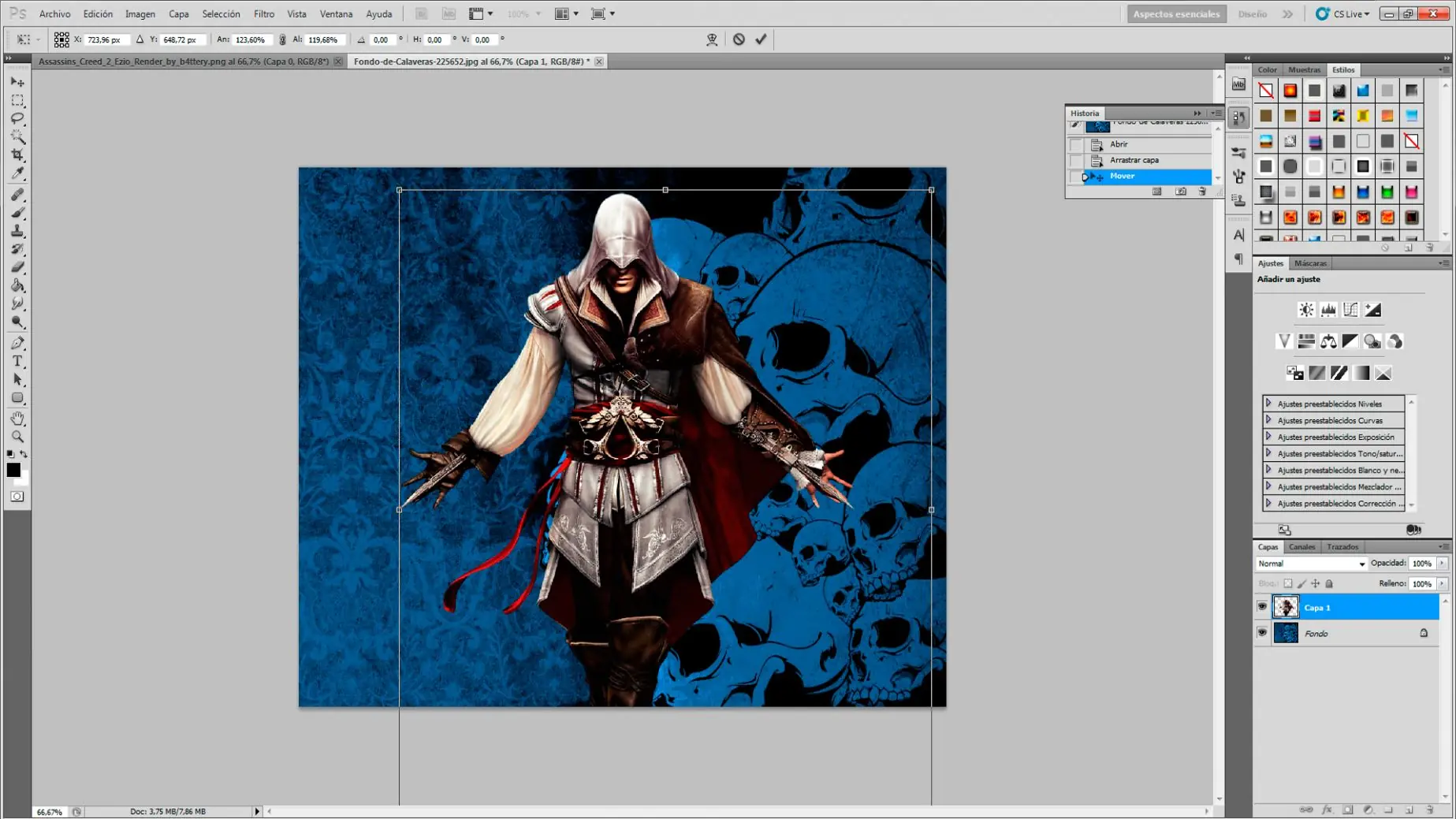Viewport: 1456px width, 819px height.
Task: Click Diseño workspace button
Action: [x=1252, y=13]
